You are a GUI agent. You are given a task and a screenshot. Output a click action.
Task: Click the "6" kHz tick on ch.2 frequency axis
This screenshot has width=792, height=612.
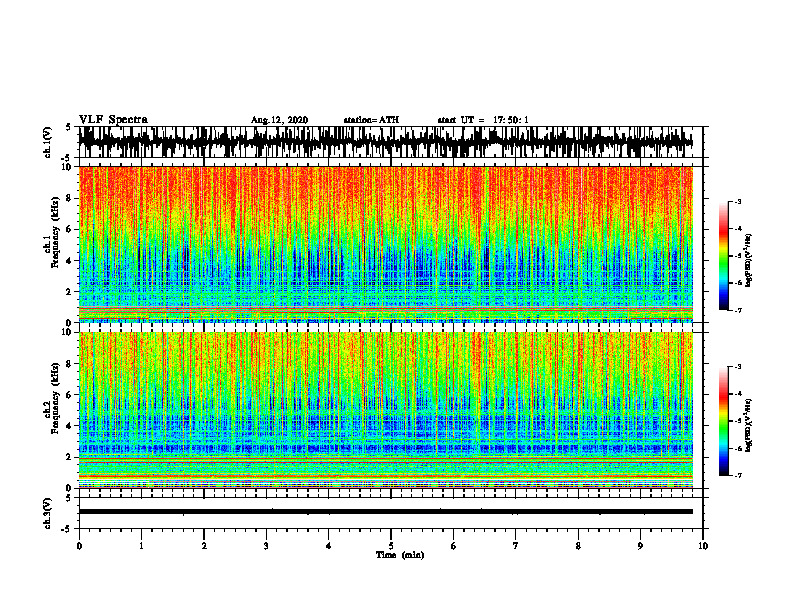pos(70,395)
